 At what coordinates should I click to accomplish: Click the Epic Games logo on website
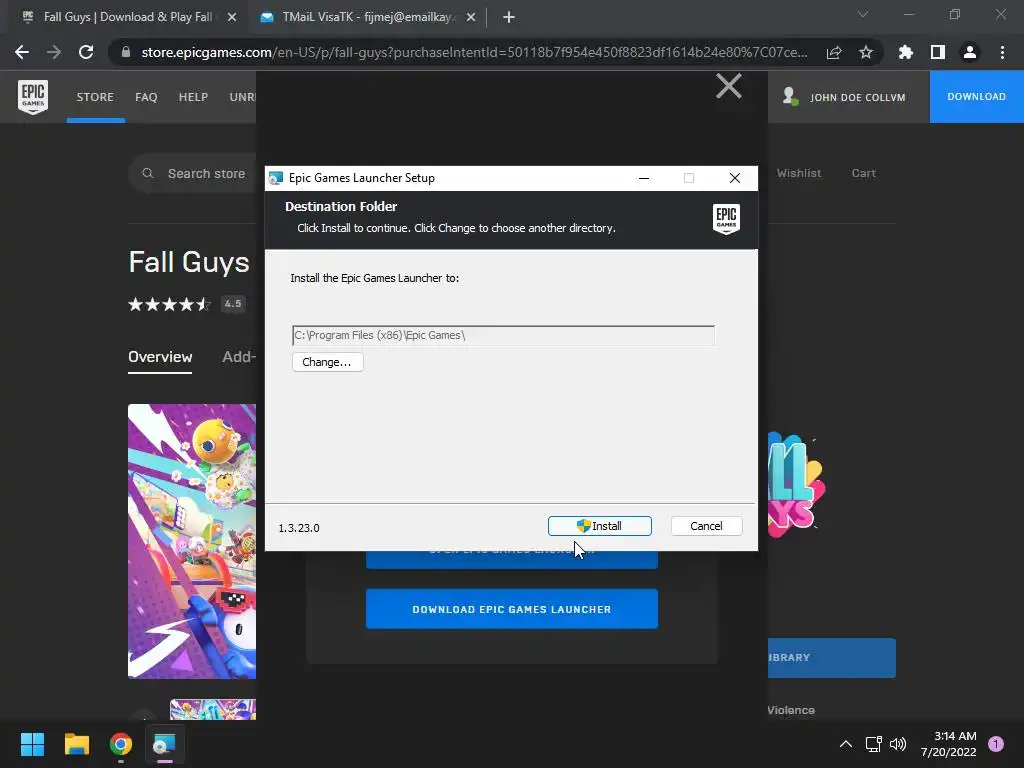point(33,97)
